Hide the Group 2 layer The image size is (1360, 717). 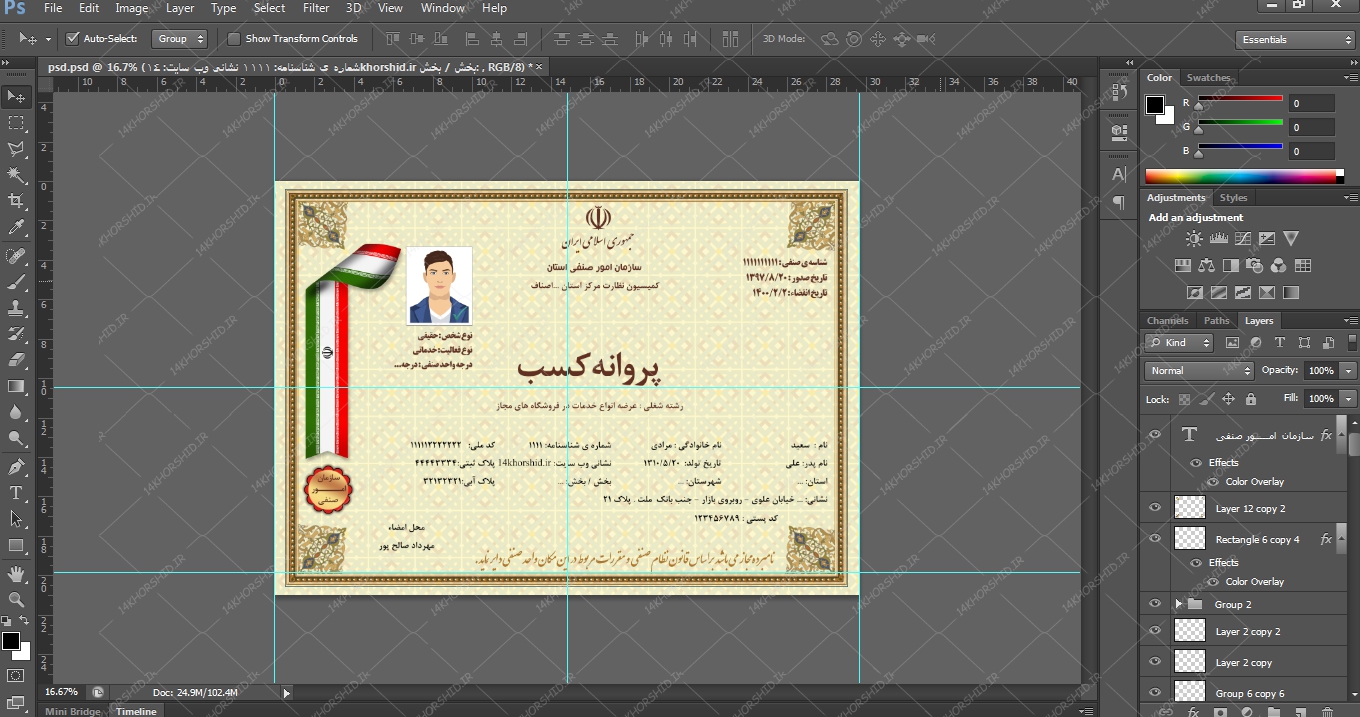pos(1155,604)
